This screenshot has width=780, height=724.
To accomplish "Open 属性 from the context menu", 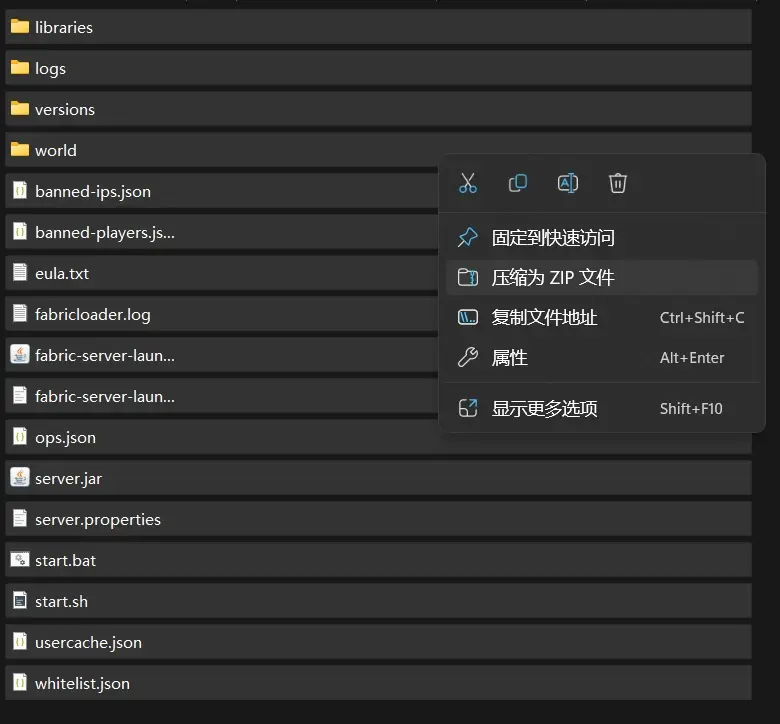I will click(x=509, y=358).
